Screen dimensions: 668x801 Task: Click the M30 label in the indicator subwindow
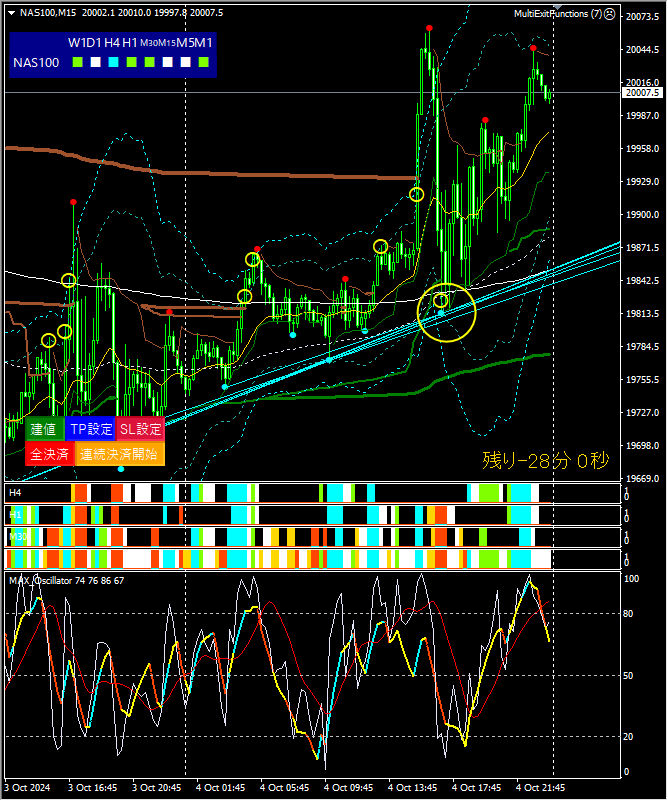(x=18, y=537)
